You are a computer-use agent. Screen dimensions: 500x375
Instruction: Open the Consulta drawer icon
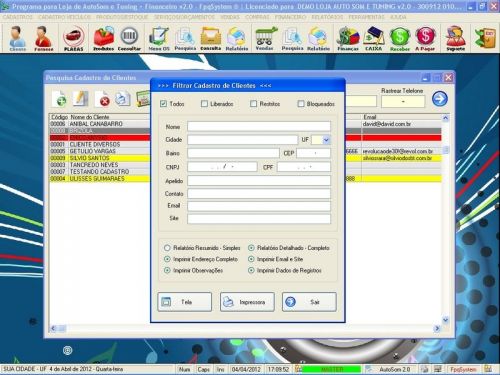point(211,39)
